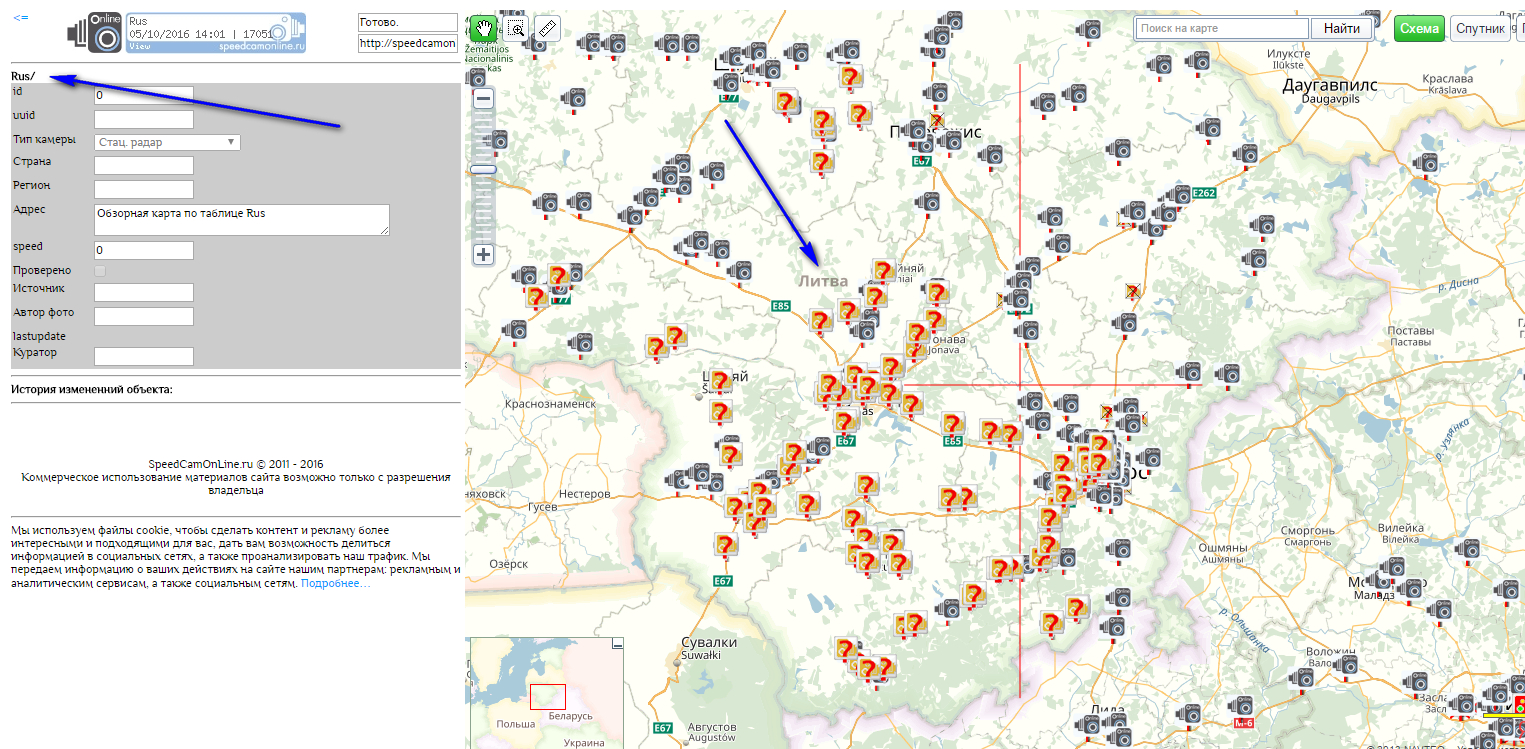Activate the zoom-to-selection magnifier tool
Viewport: 1525px width, 749px height.
(516, 29)
